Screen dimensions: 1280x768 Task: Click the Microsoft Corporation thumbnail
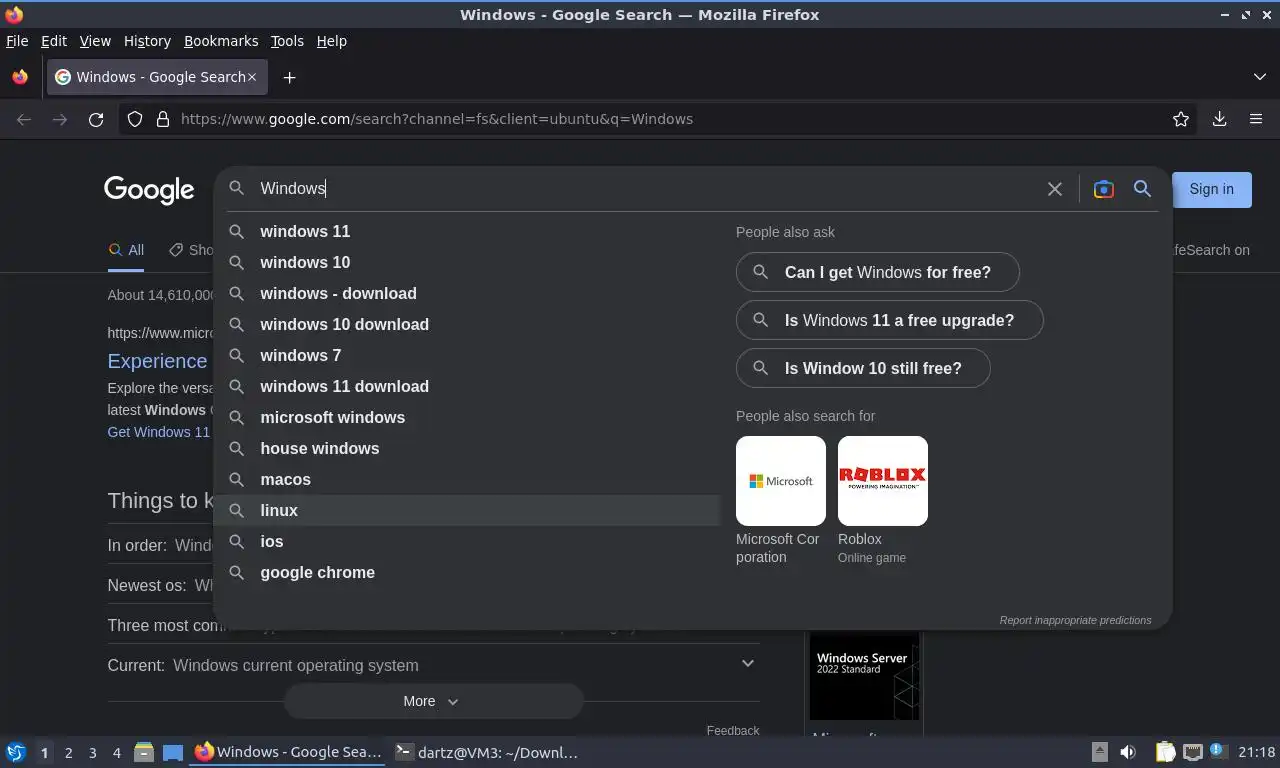click(781, 481)
